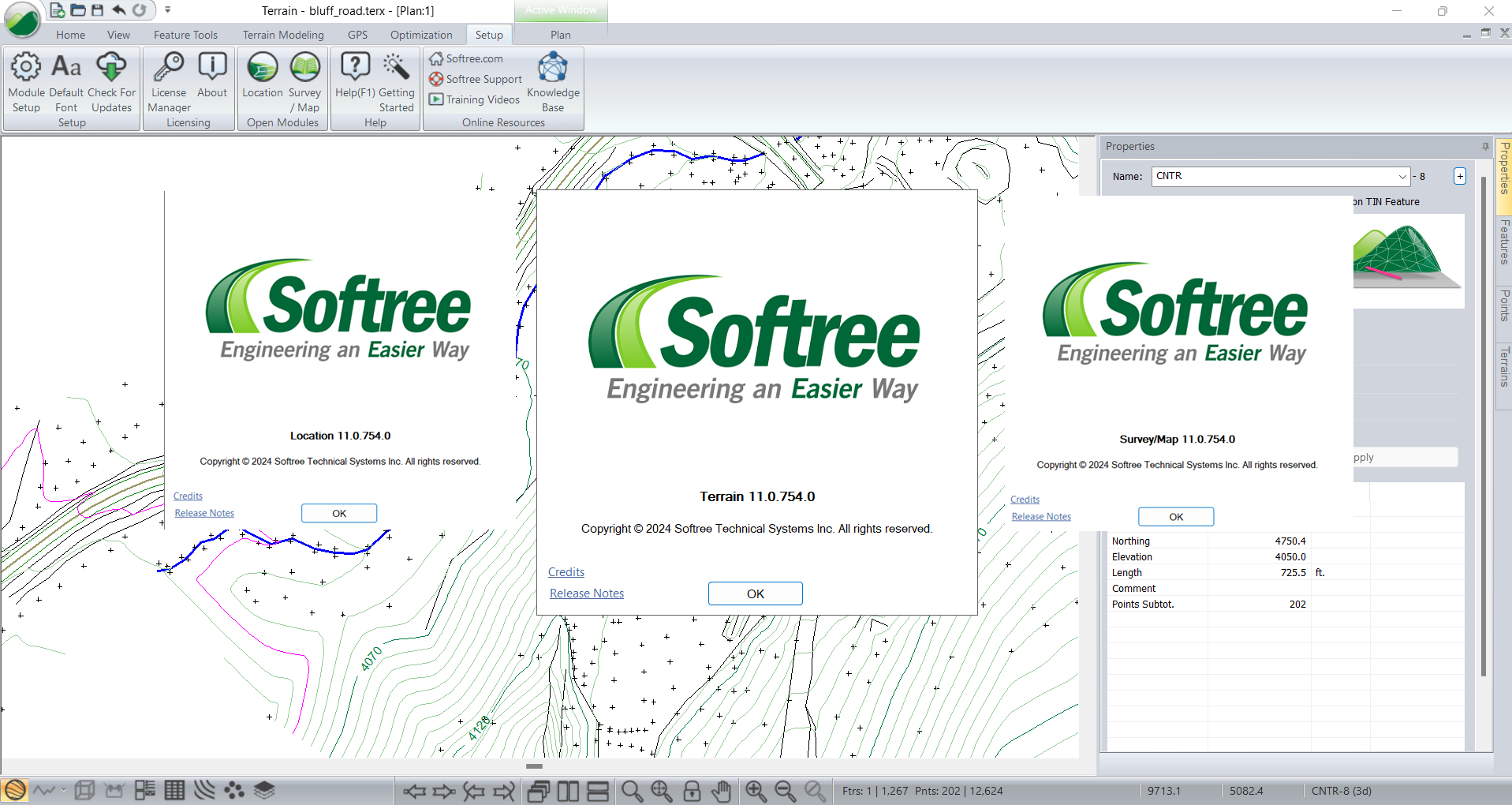Open Credits in the Terrain about dialog

tap(566, 572)
